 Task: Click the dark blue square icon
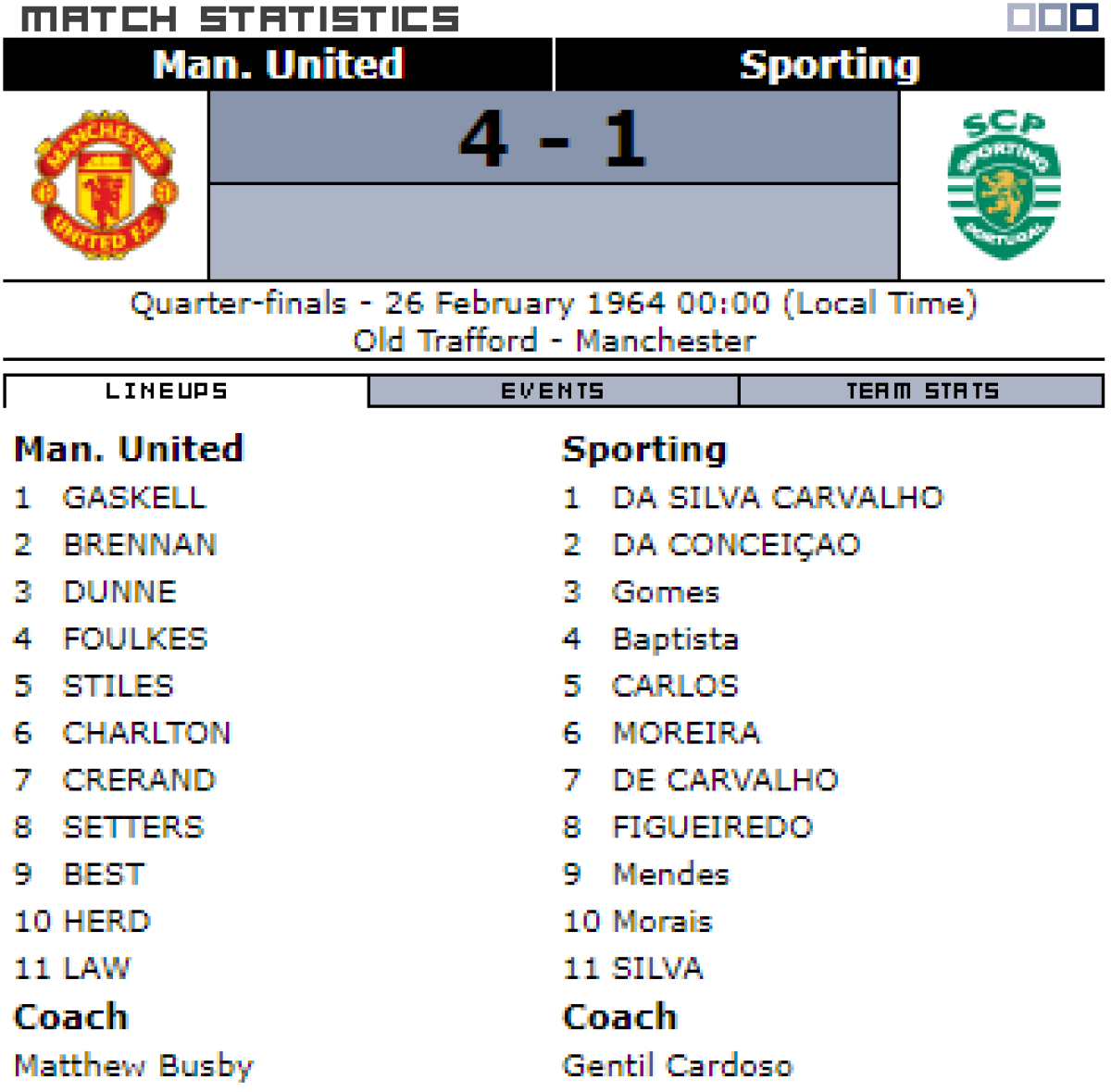[1083, 18]
